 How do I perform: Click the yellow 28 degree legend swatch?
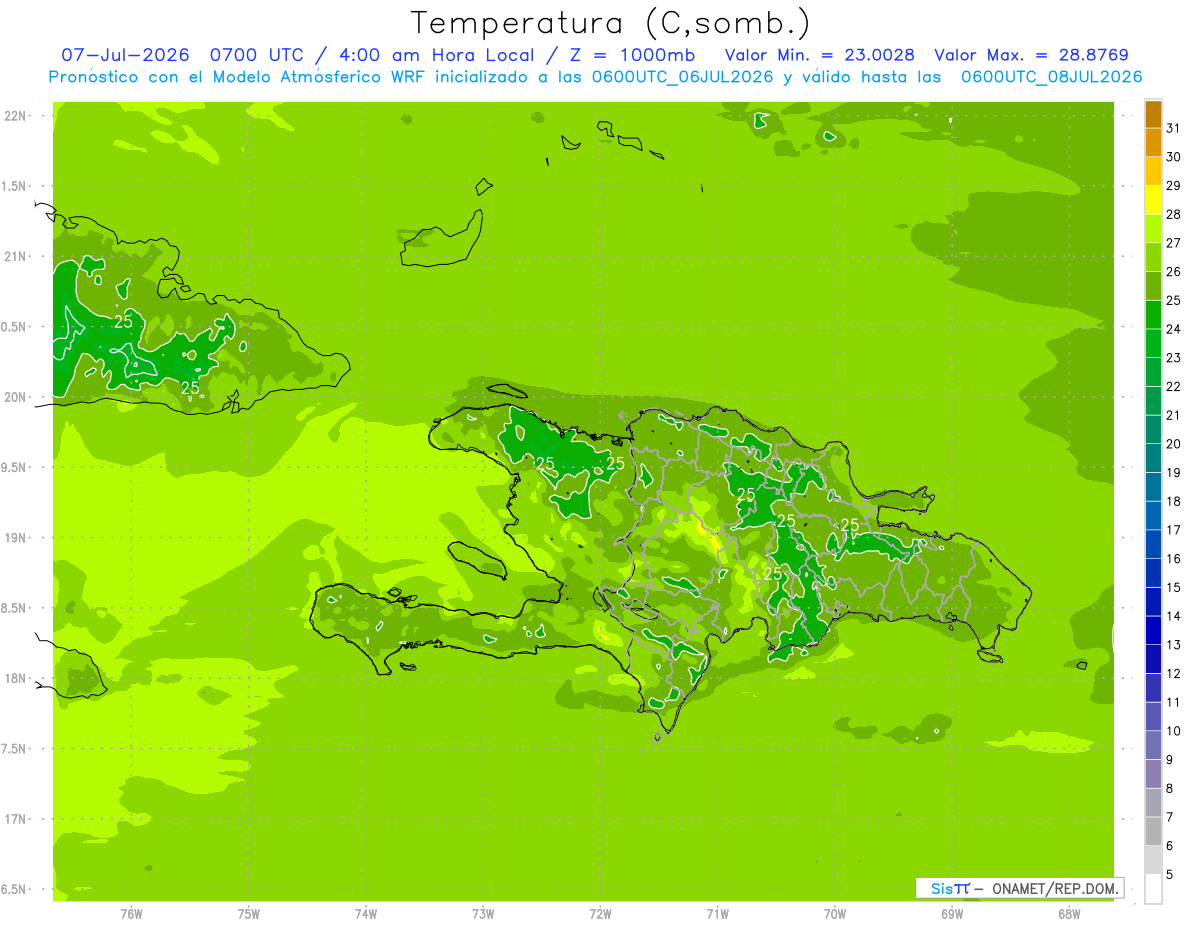click(x=1153, y=200)
